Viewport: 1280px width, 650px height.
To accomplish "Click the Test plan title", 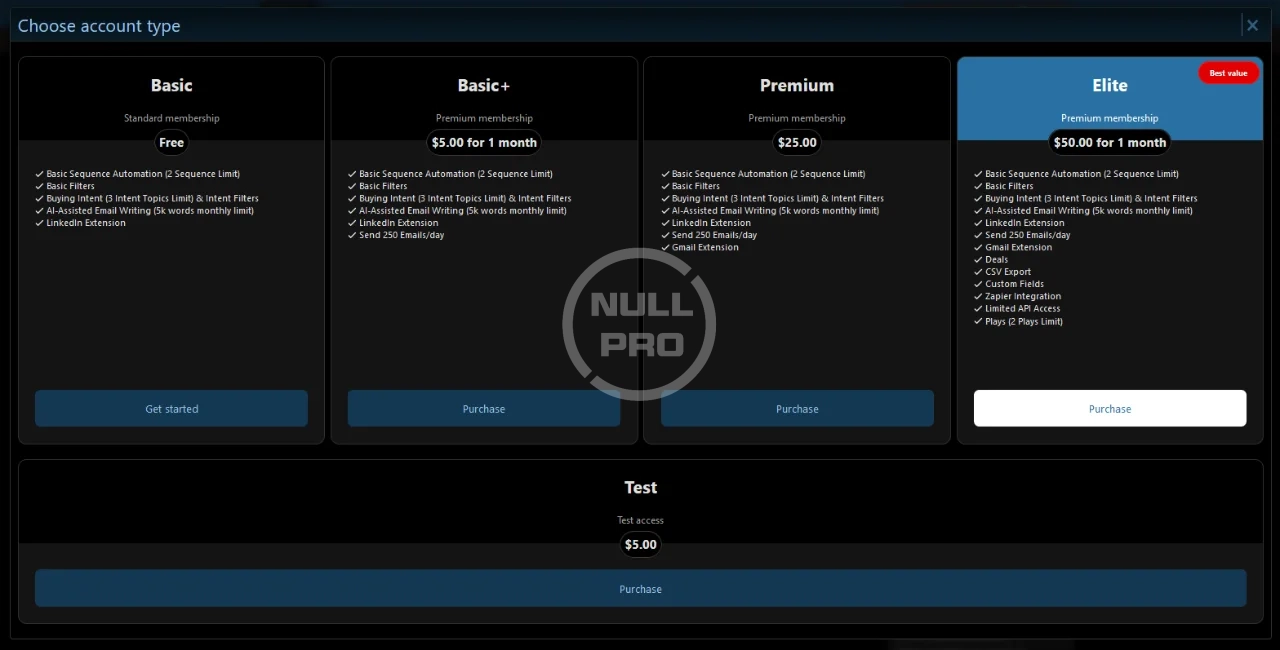I will pos(640,488).
